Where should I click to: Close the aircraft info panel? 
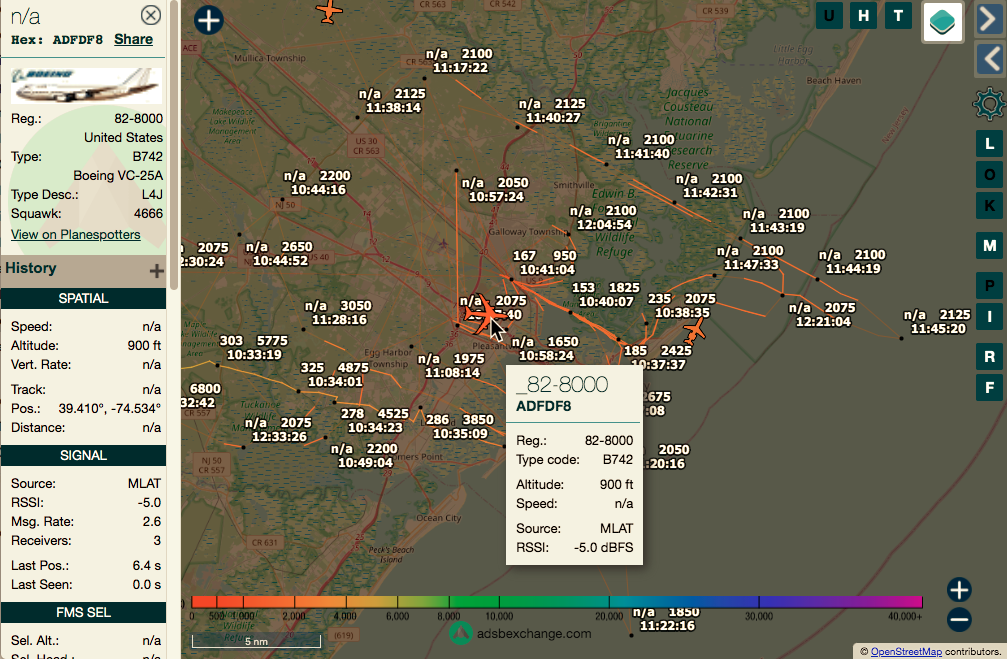[150, 15]
